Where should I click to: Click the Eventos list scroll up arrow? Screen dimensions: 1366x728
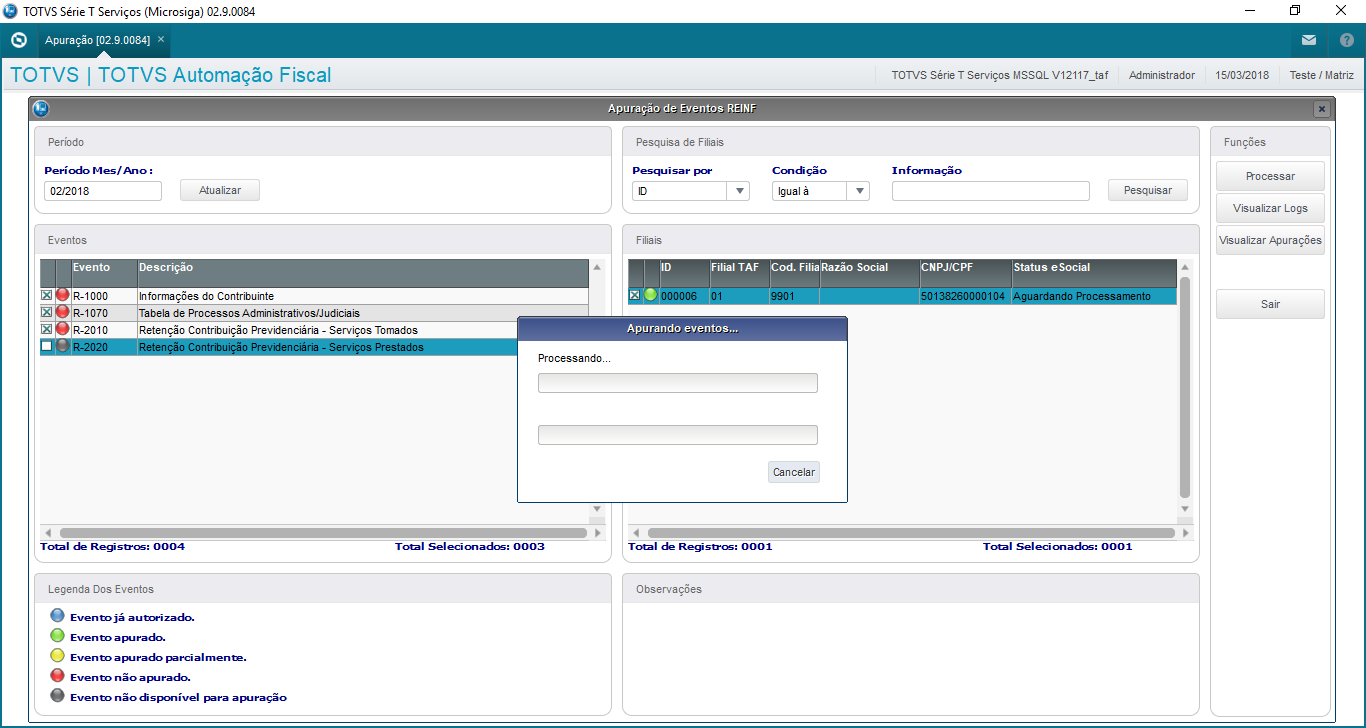[598, 268]
